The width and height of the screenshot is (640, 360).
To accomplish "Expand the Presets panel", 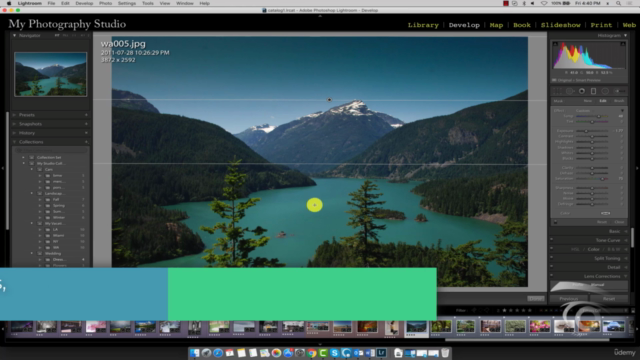I will [14, 115].
